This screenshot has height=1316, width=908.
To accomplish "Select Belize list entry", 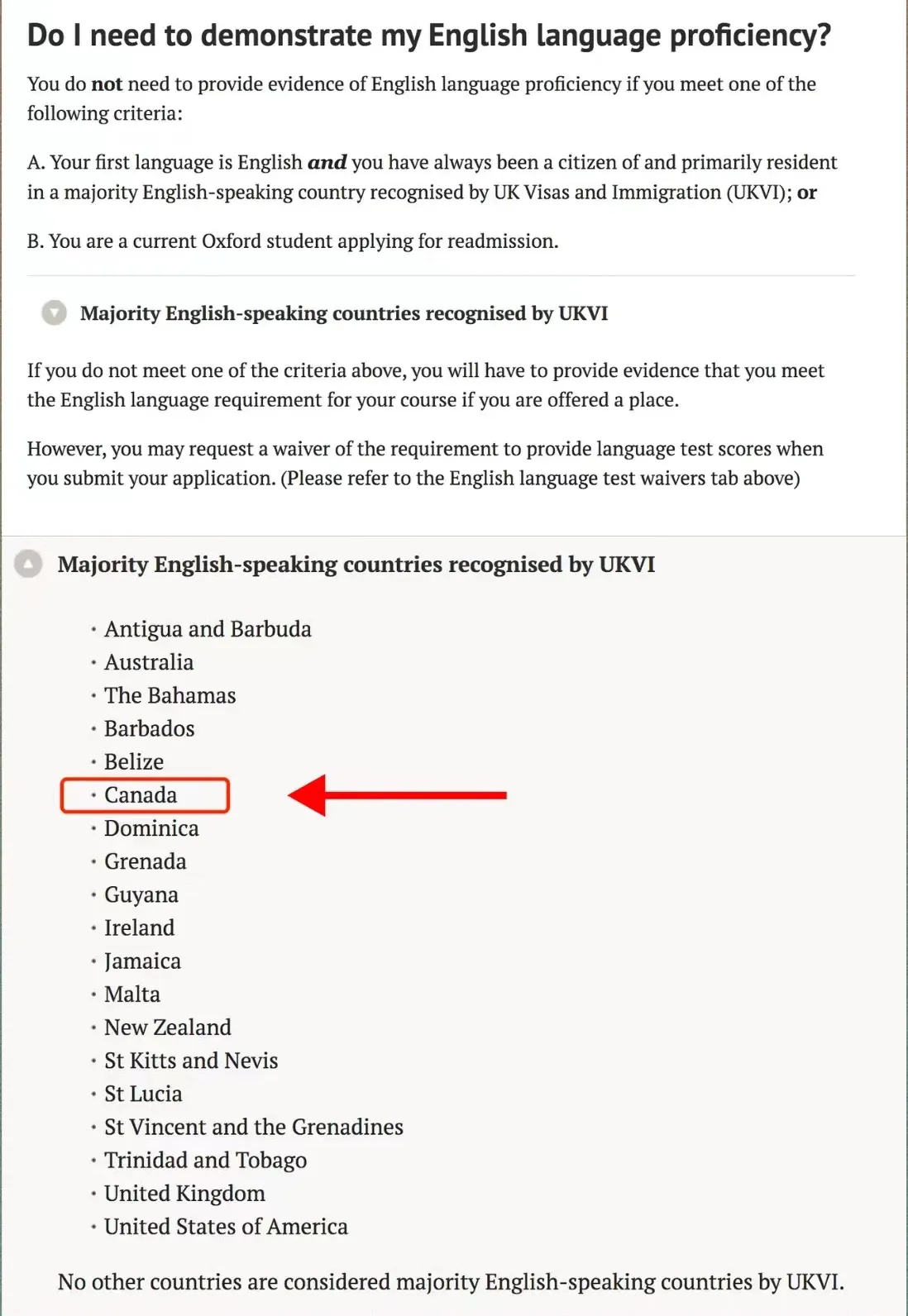I will [134, 761].
